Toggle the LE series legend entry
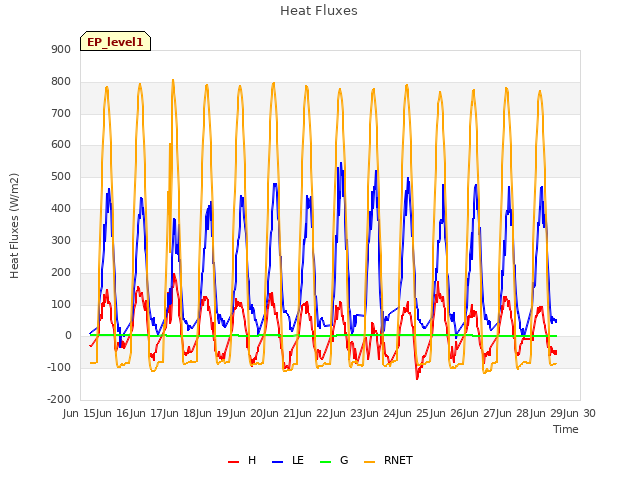The image size is (640, 480). point(288,460)
